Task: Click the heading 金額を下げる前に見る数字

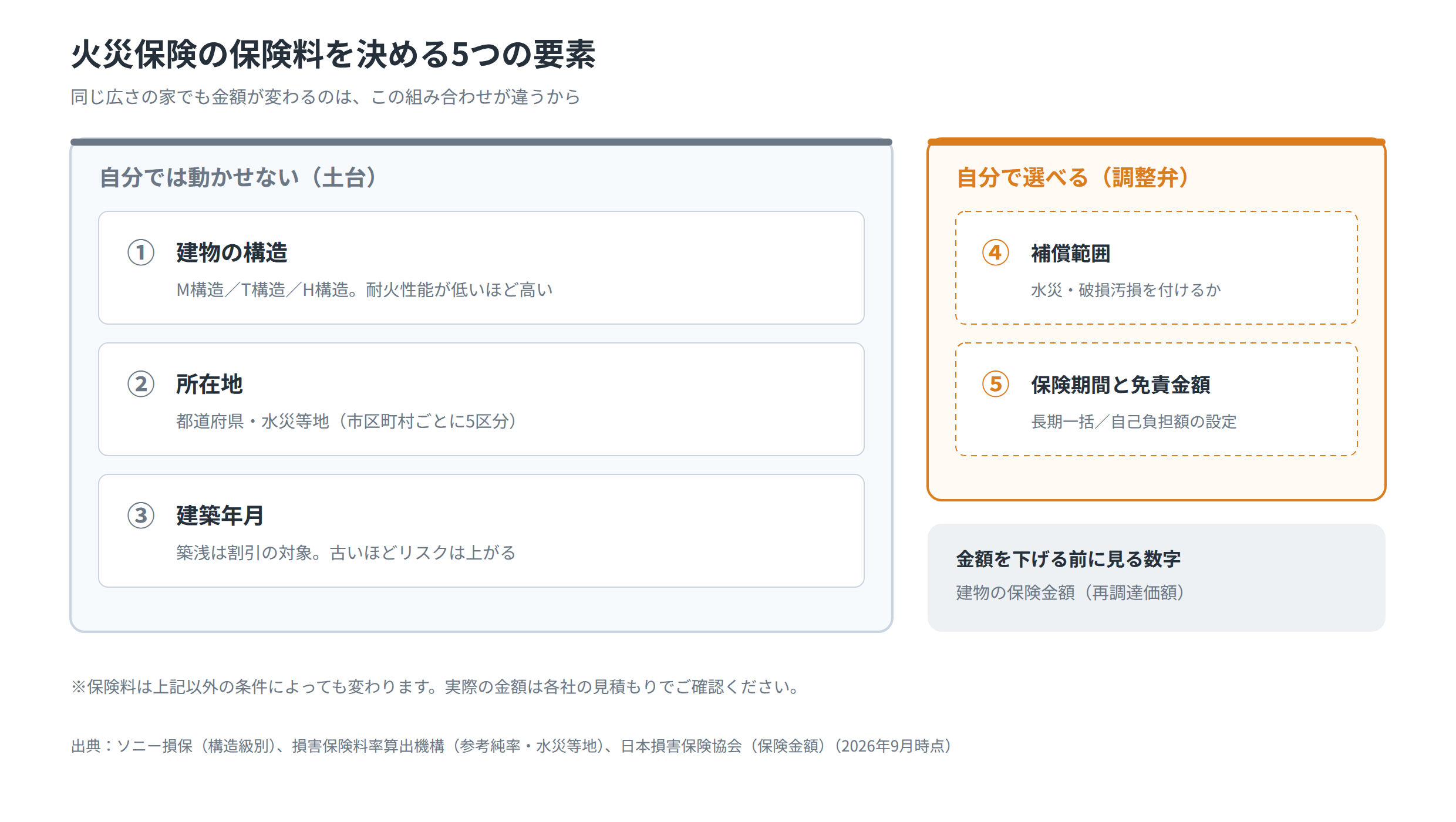Action: [x=1069, y=558]
